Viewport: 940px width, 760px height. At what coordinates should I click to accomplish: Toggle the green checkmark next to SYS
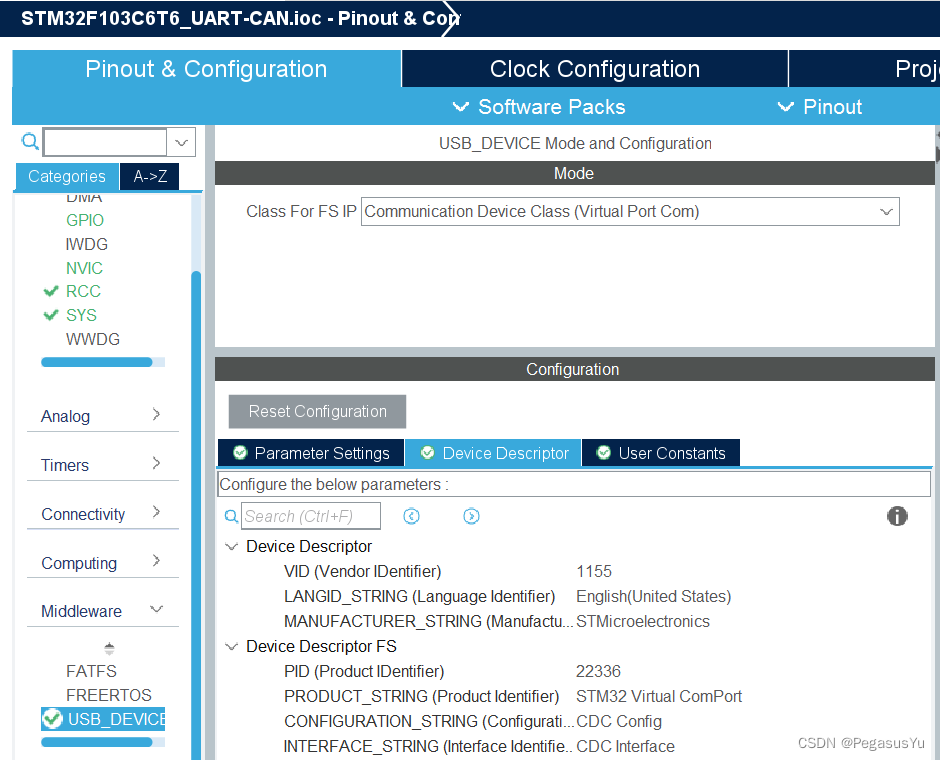[51, 315]
